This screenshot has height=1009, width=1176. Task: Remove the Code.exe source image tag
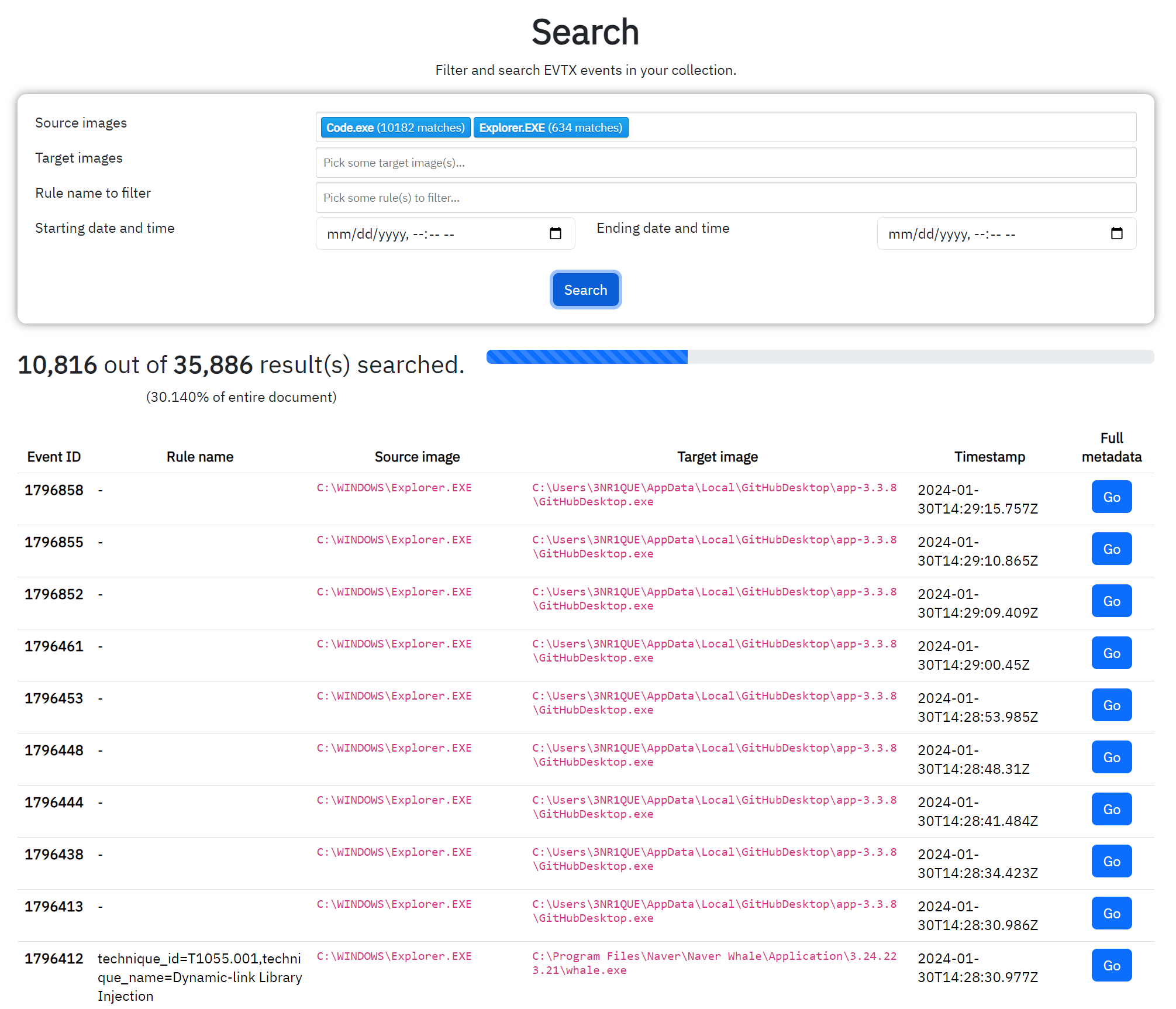pyautogui.click(x=395, y=128)
